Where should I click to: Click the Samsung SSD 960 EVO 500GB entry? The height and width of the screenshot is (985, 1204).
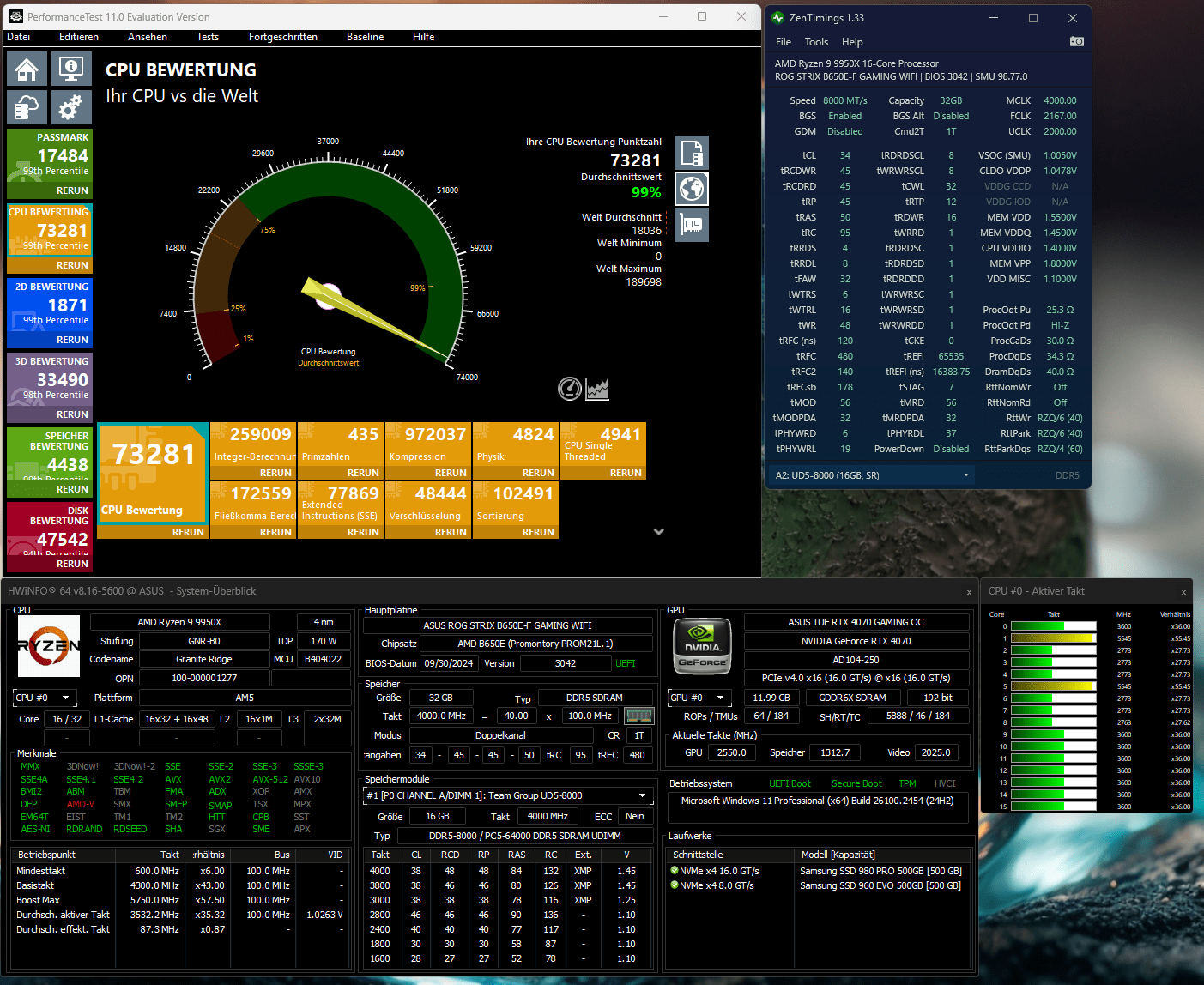880,885
